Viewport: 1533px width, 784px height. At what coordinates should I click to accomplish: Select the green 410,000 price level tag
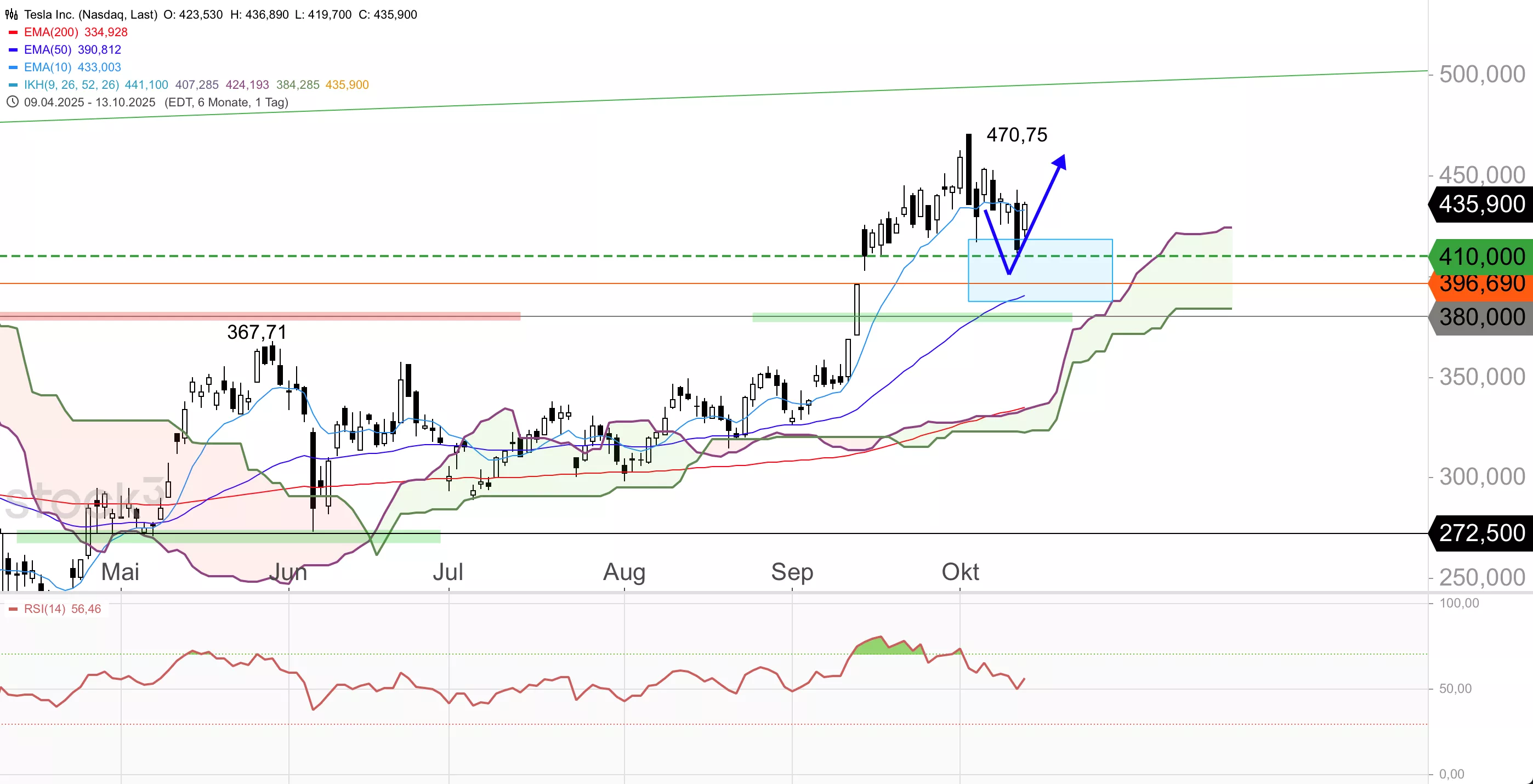(1481, 257)
